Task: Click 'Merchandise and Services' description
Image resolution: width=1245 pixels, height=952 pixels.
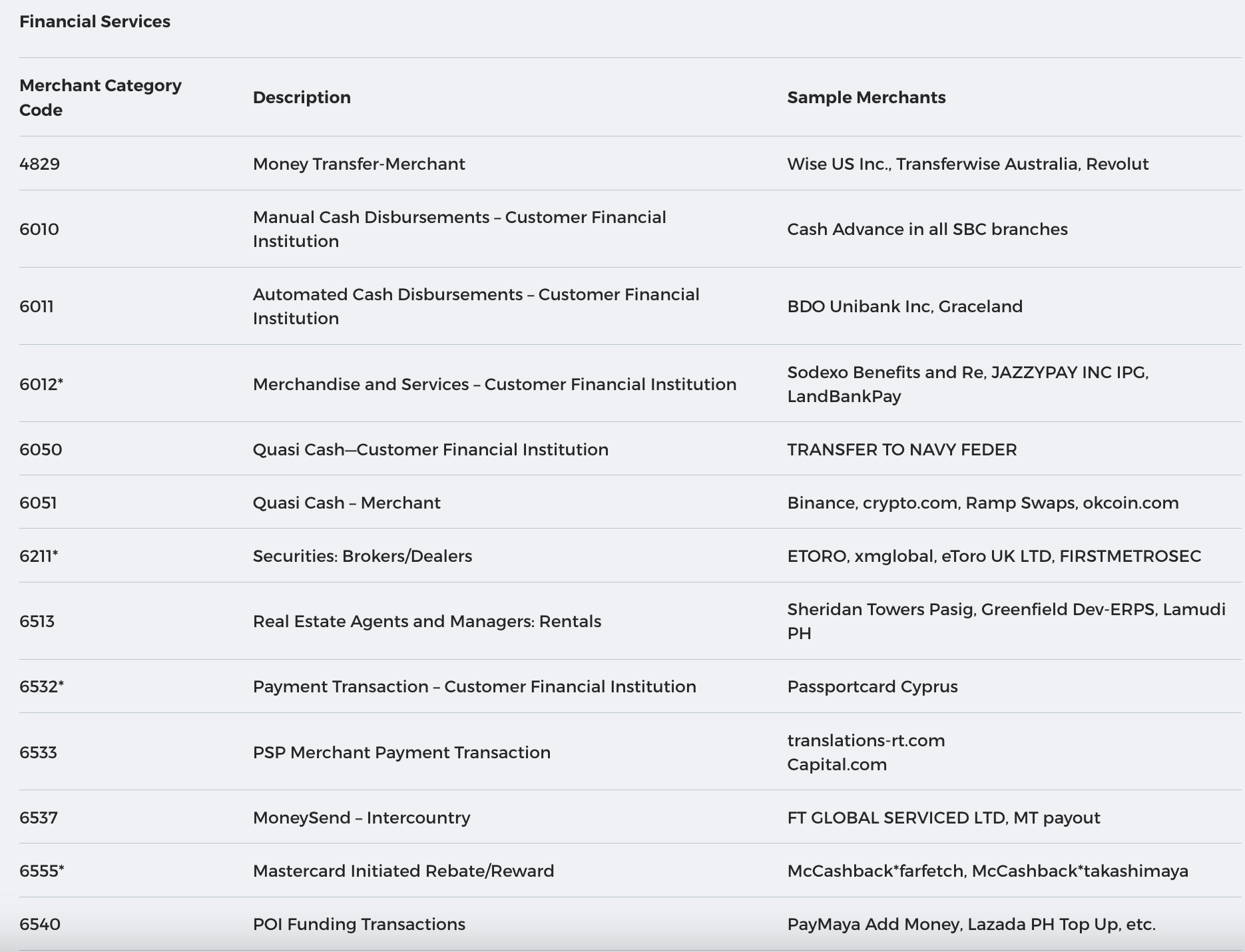Action: (495, 384)
